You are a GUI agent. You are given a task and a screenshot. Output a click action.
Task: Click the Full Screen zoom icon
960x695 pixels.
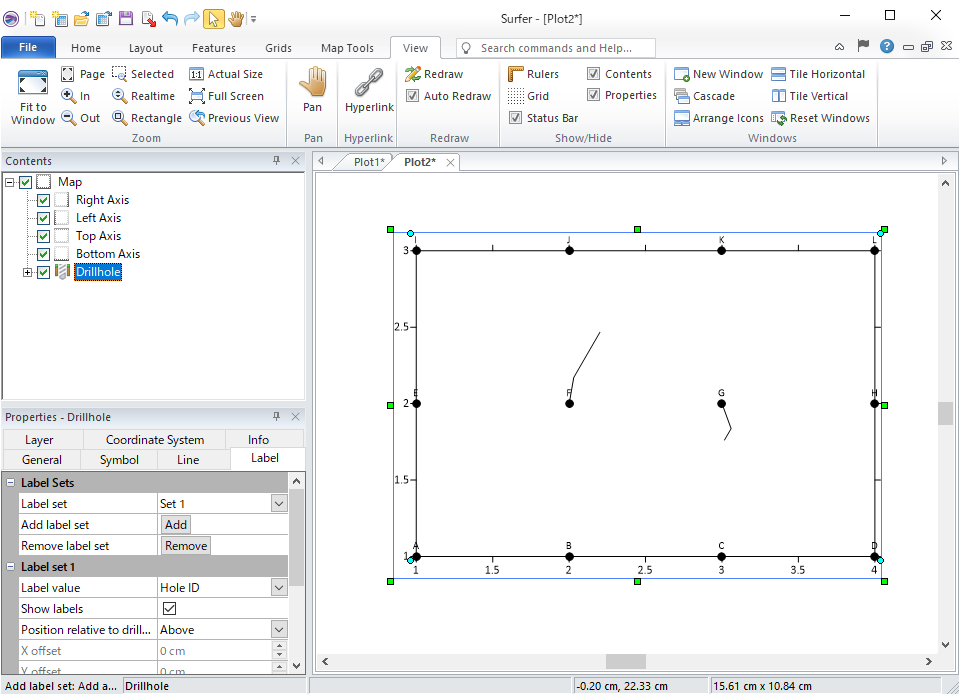point(197,96)
